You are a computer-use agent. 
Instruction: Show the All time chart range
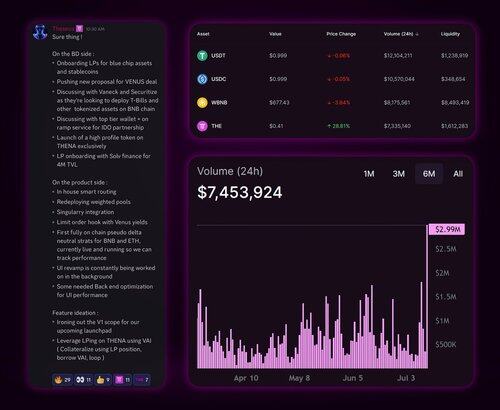458,174
